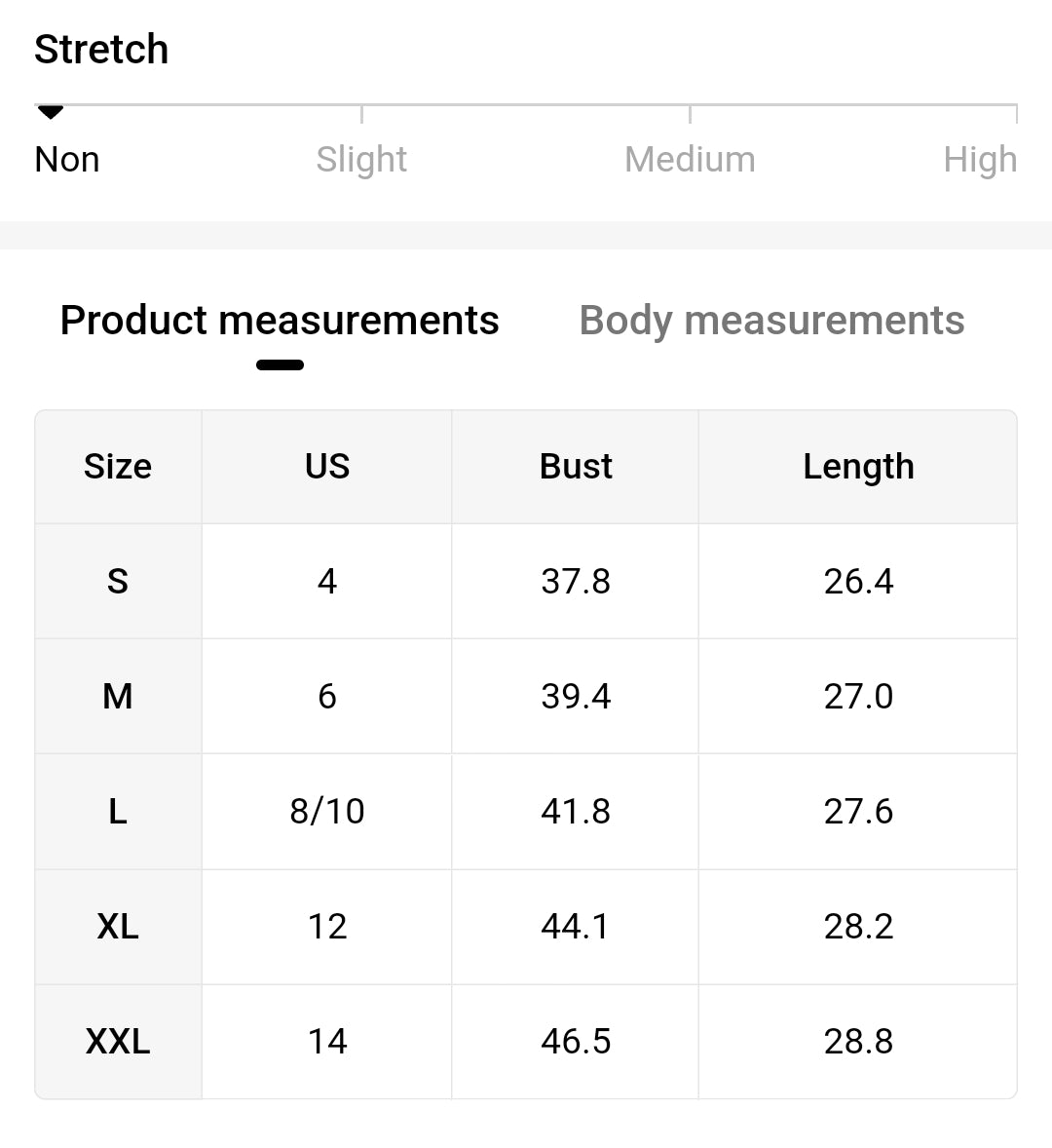Click the Stretch section heading
The height and width of the screenshot is (1148, 1052).
tap(101, 50)
